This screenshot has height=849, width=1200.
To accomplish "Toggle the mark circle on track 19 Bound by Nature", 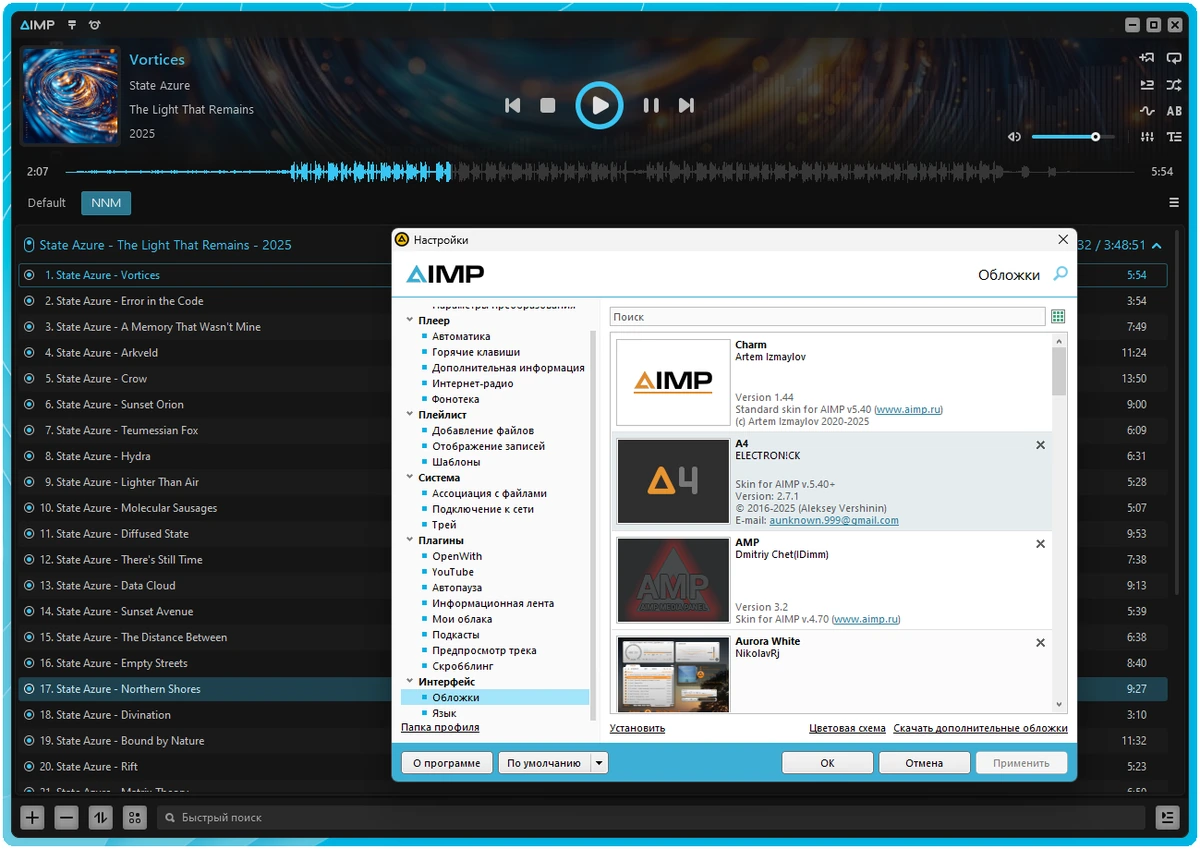I will [x=29, y=741].
